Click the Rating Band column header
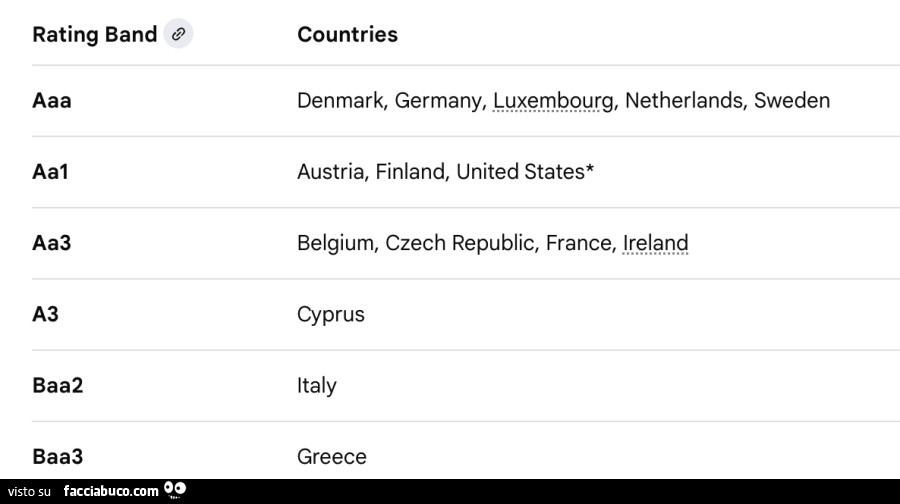 (95, 34)
